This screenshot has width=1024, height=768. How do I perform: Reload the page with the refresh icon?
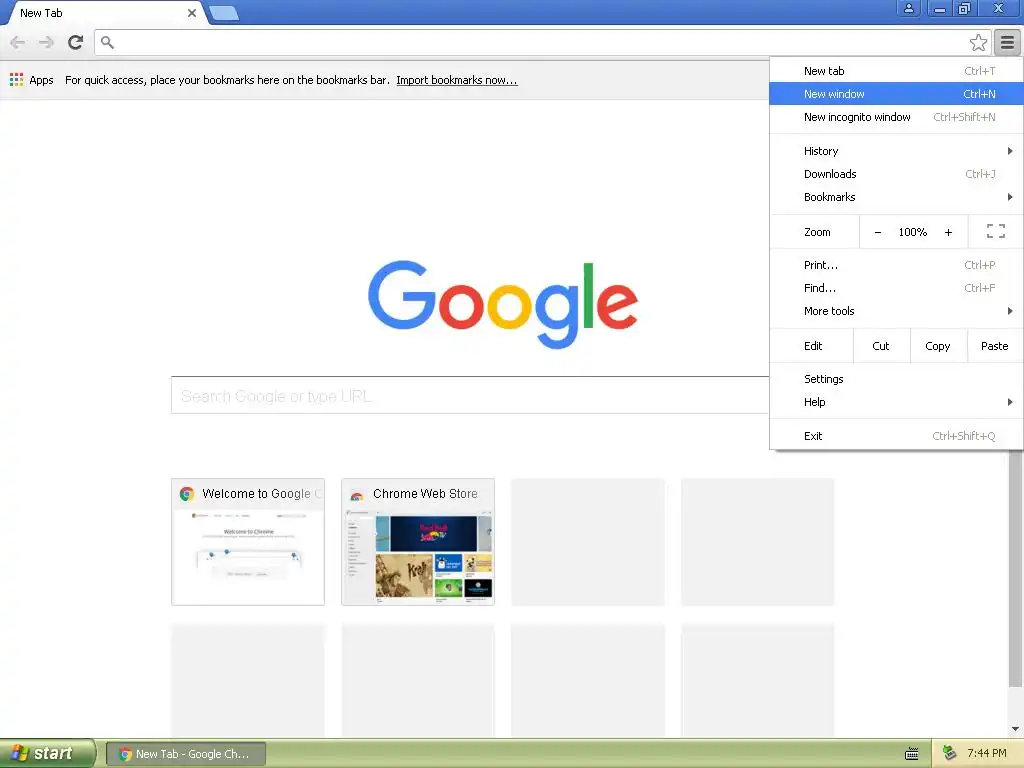click(75, 42)
